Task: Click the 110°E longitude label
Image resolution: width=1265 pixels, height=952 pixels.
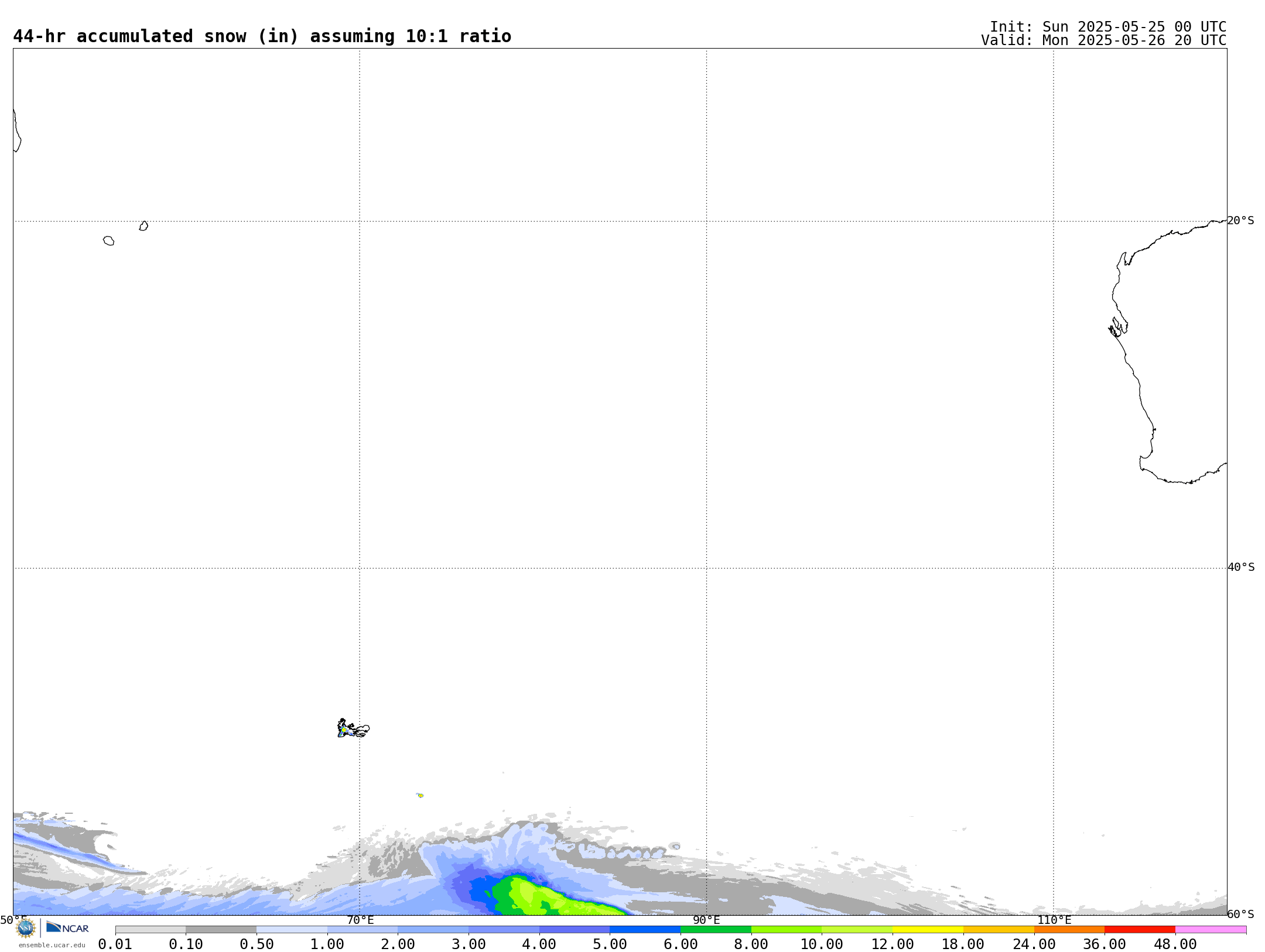Action: pos(1054,920)
